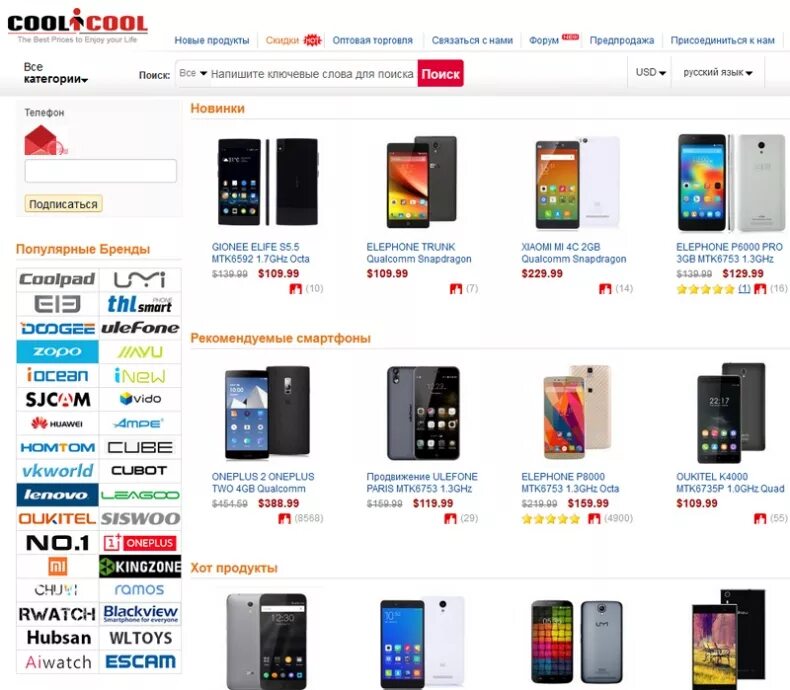Open the OnePlus brand logo
Image resolution: width=790 pixels, height=690 pixels.
140,543
